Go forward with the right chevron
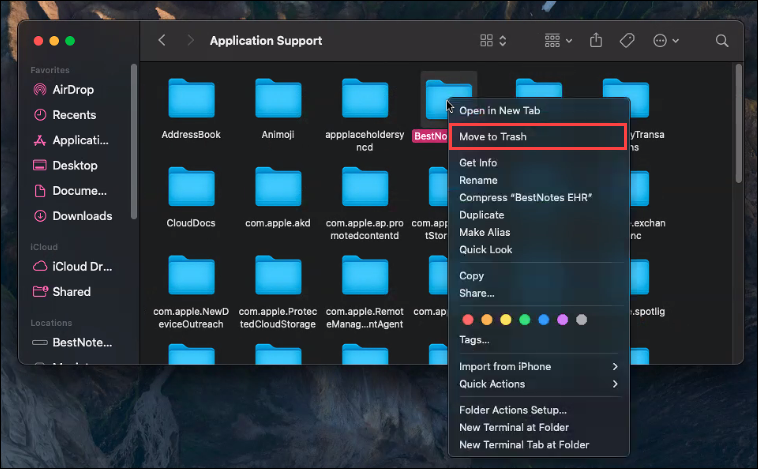The image size is (758, 469). [190, 41]
